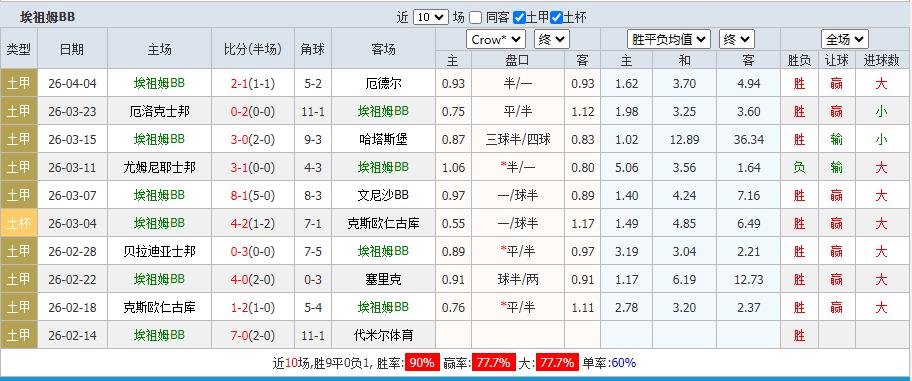
Task: Click the 让球 column header
Action: [836, 60]
